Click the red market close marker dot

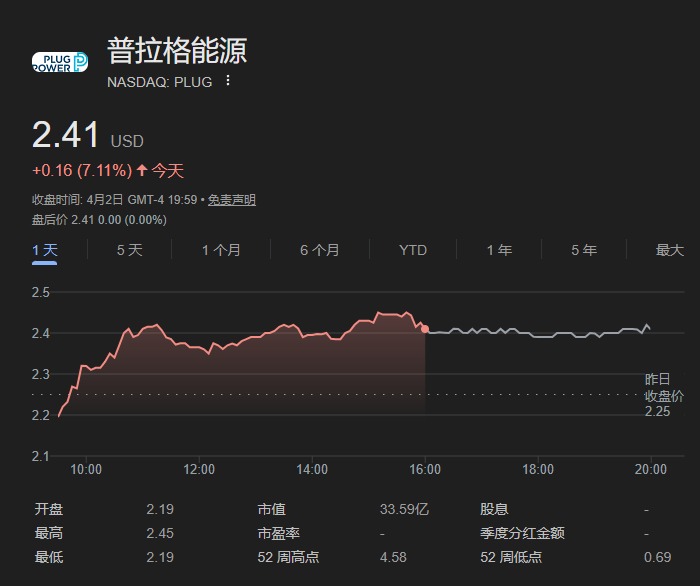click(425, 328)
